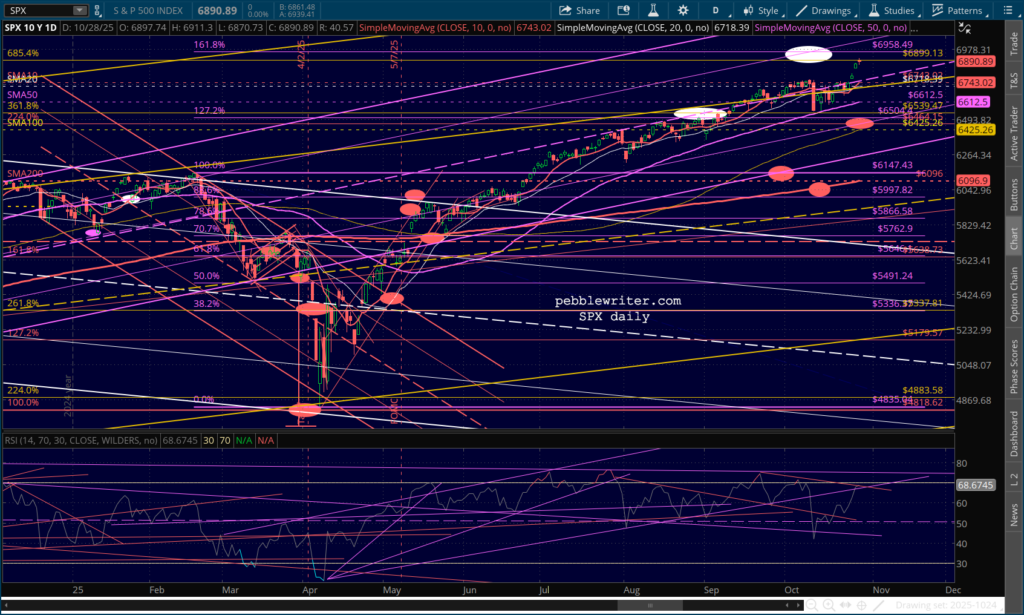1024x615 pixels.
Task: Click the horizontal scrollbar thumb
Action: point(650,605)
